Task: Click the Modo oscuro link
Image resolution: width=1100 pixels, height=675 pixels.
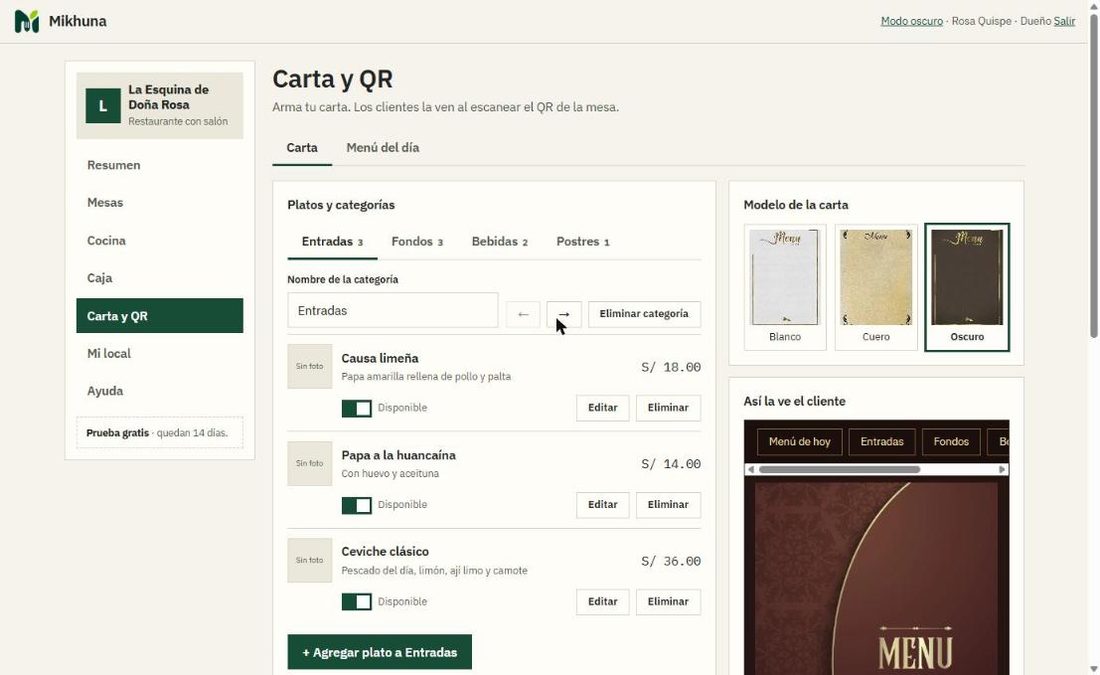Action: click(x=911, y=21)
